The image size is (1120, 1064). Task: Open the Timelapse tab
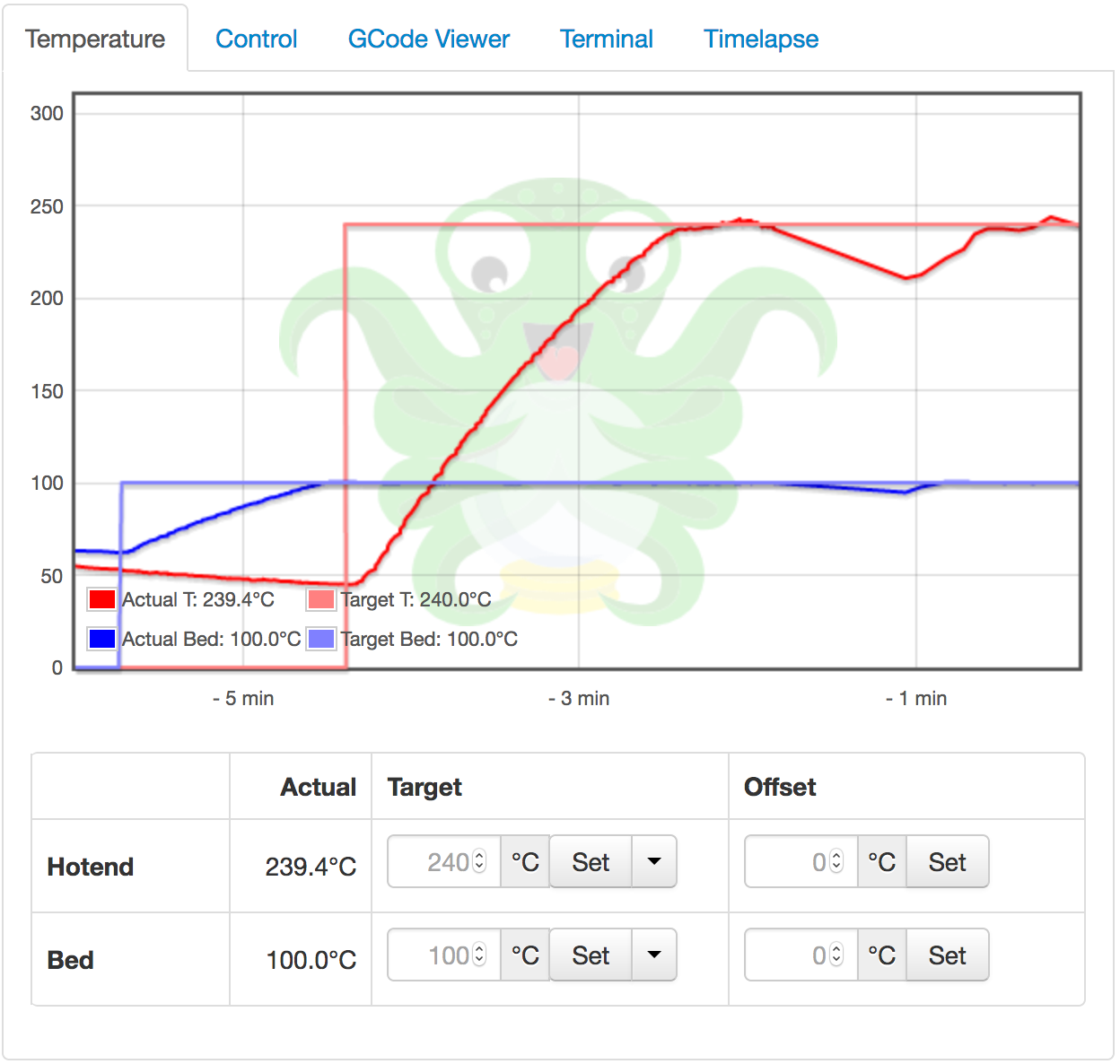click(759, 39)
